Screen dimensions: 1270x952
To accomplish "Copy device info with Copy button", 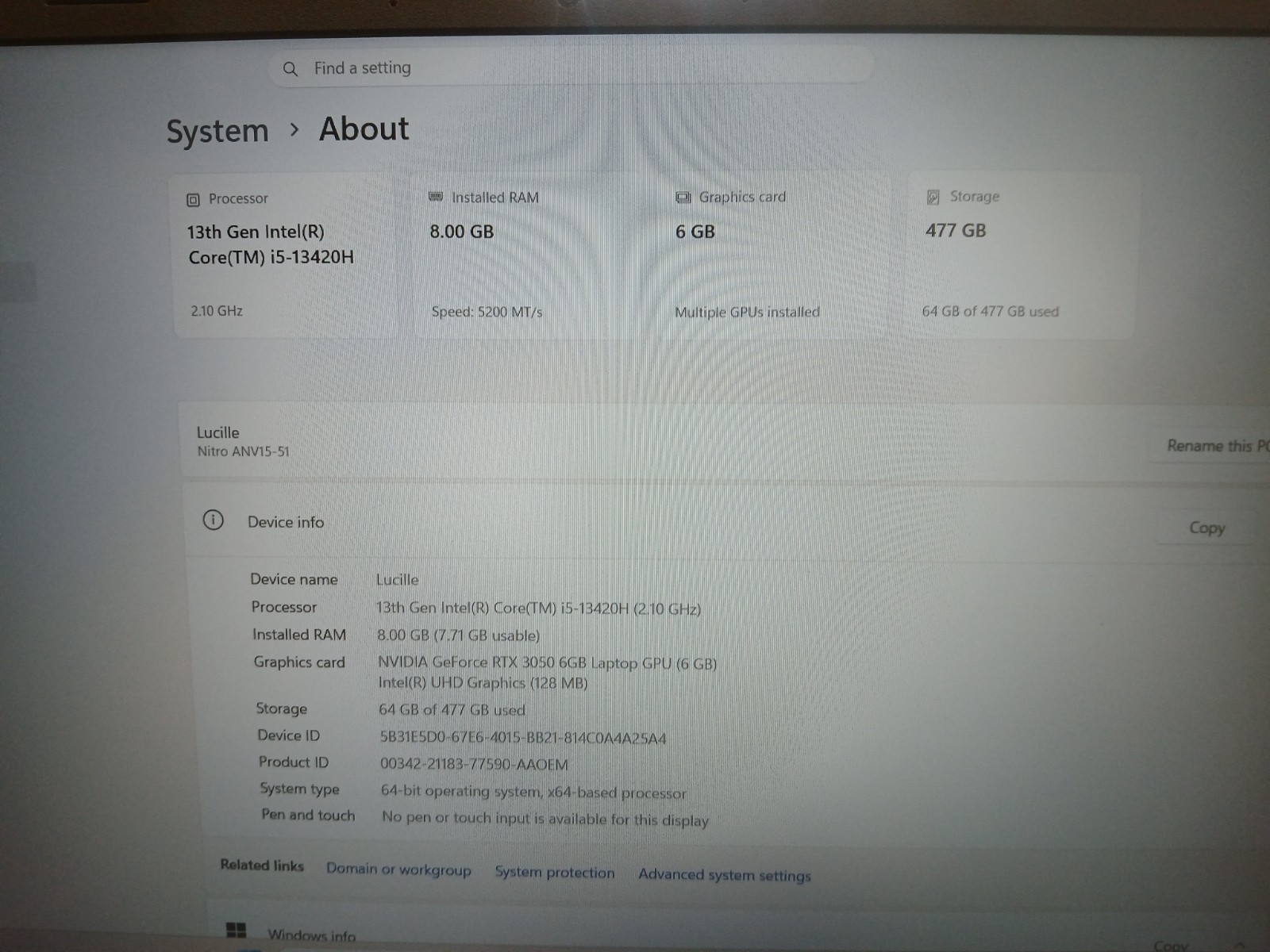I will point(1206,528).
